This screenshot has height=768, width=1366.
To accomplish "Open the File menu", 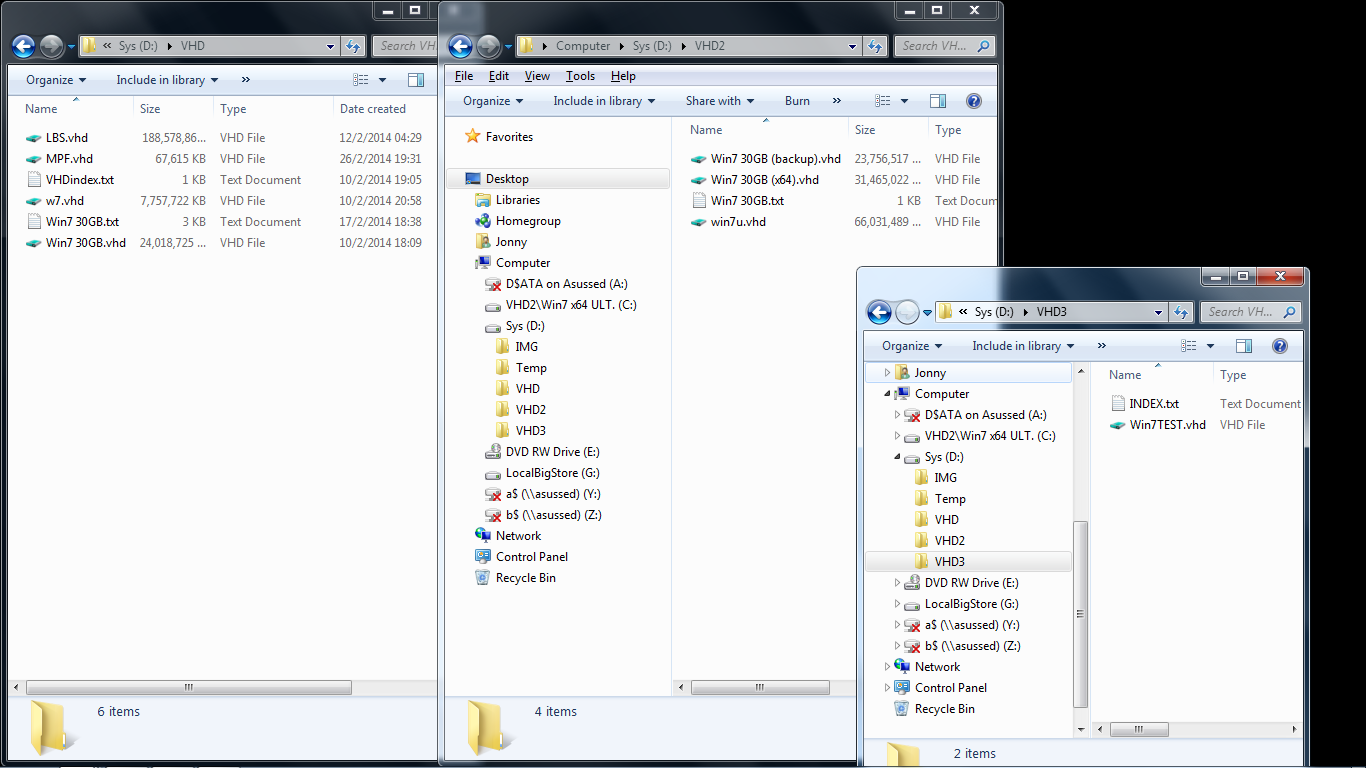I will [x=464, y=76].
